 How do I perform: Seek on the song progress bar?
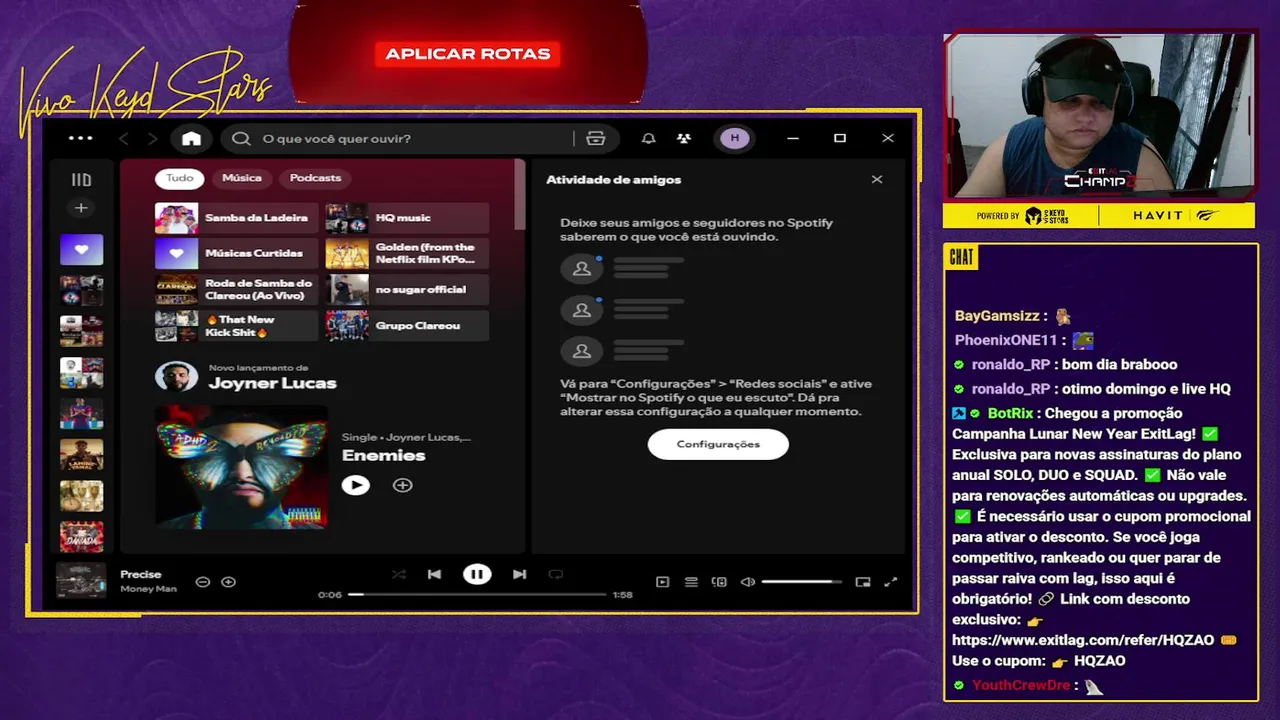pyautogui.click(x=477, y=594)
